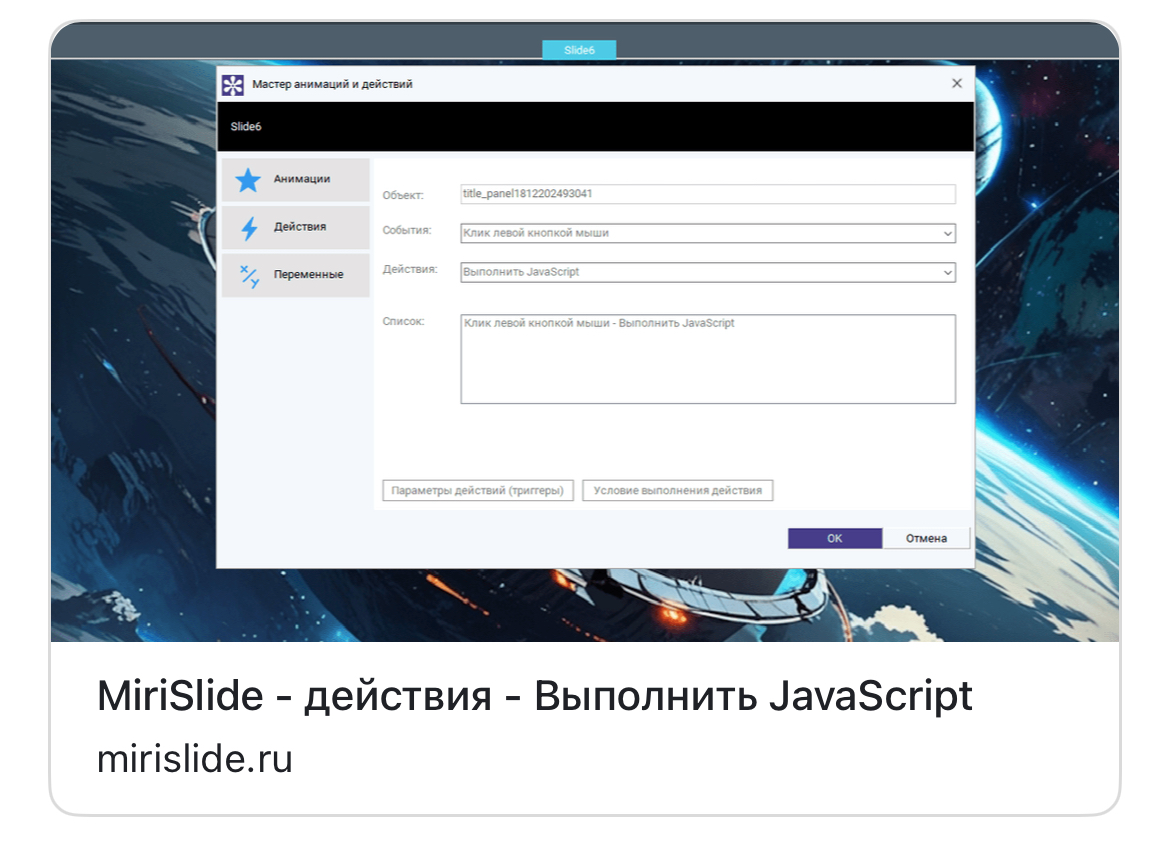Select the star icon on the Анимации tab
The height and width of the screenshot is (853, 1170).
[247, 180]
